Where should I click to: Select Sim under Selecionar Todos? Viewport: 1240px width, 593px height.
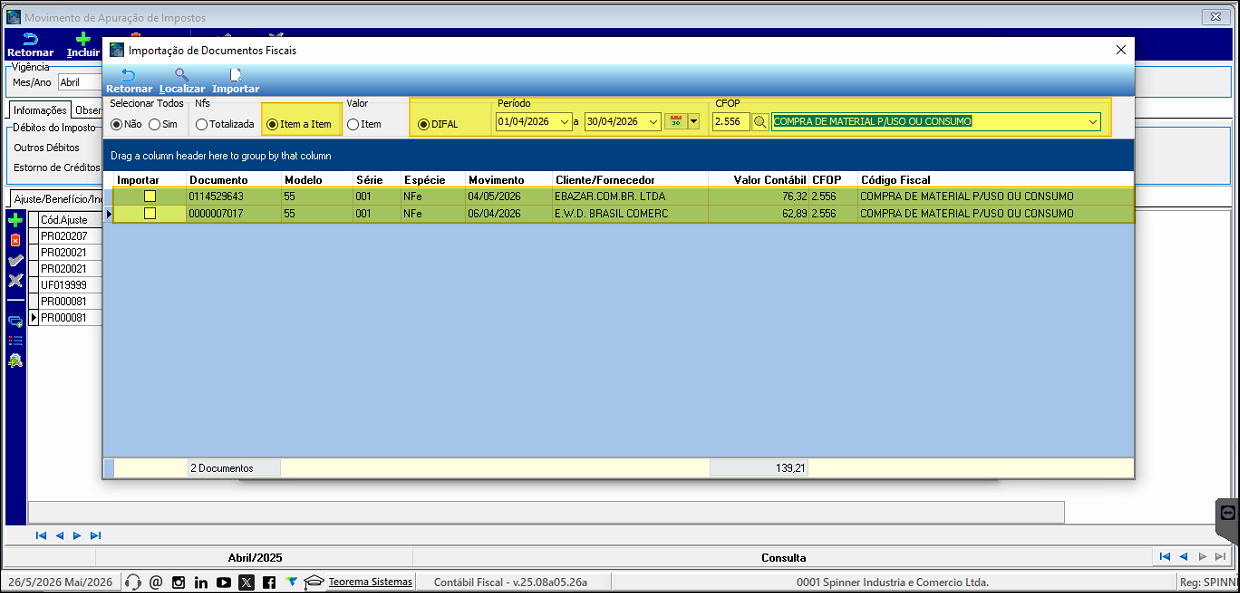(163, 124)
